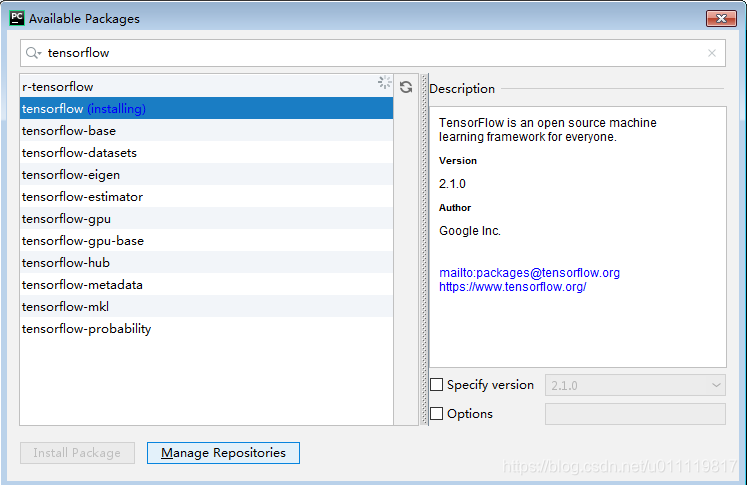Screen dimensions: 747x485
Task: Enable the Options checkbox
Action: point(436,413)
